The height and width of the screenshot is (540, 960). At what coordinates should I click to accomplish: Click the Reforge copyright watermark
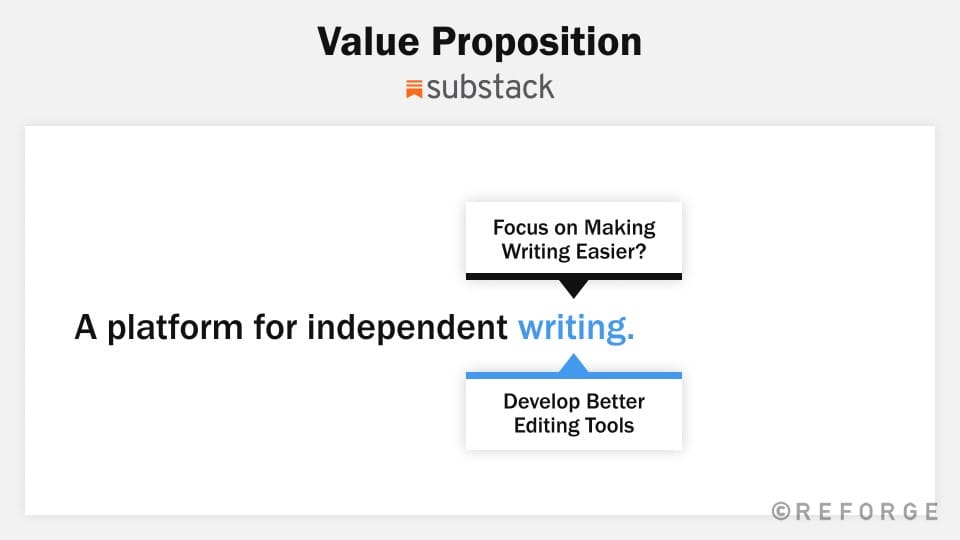(x=855, y=511)
